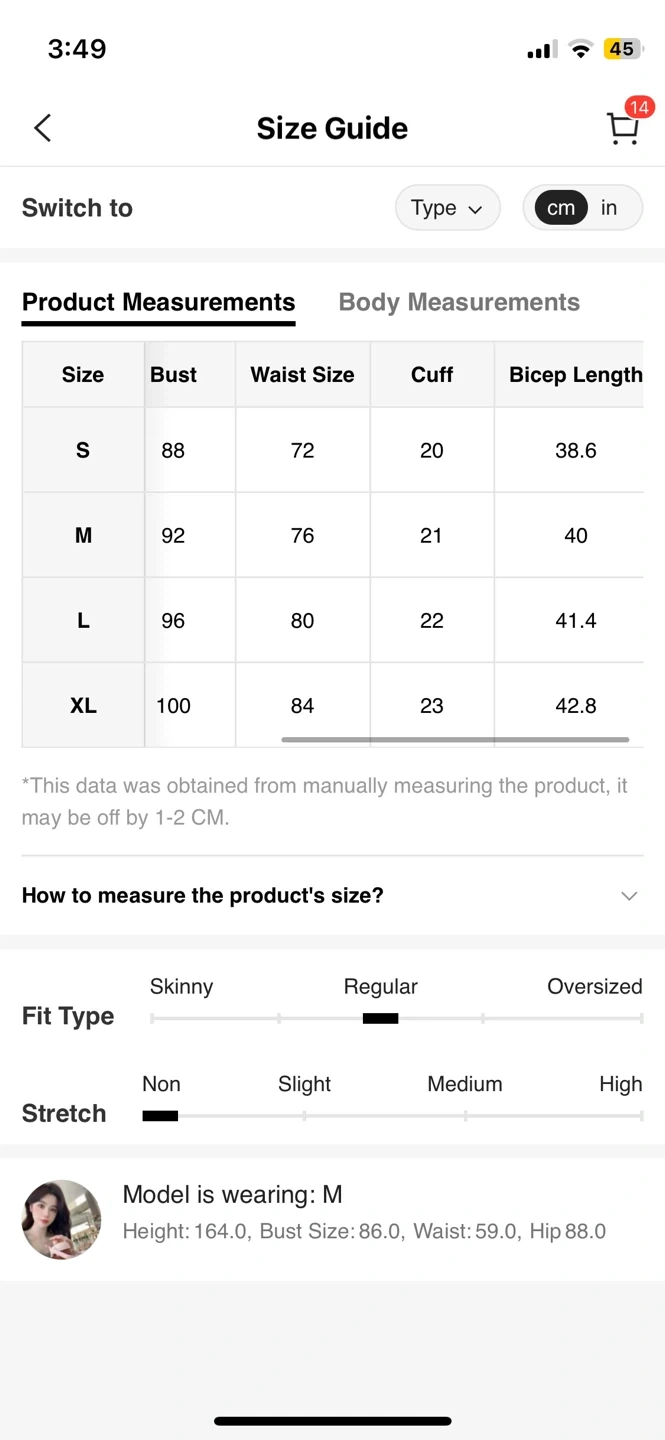Expand How to measure the product's size
The height and width of the screenshot is (1440, 665).
203,896
